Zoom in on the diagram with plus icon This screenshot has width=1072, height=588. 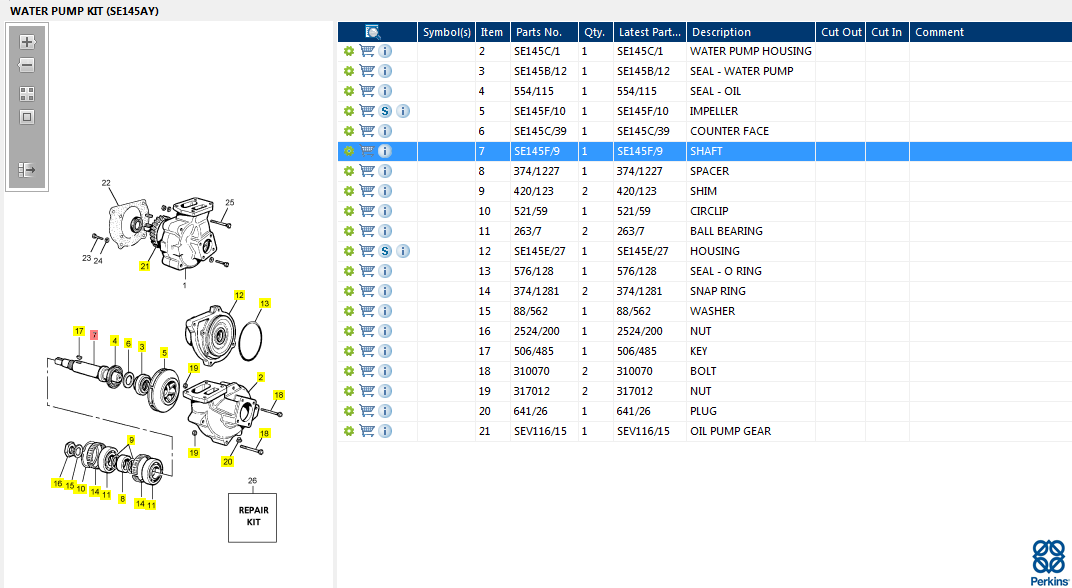27,42
